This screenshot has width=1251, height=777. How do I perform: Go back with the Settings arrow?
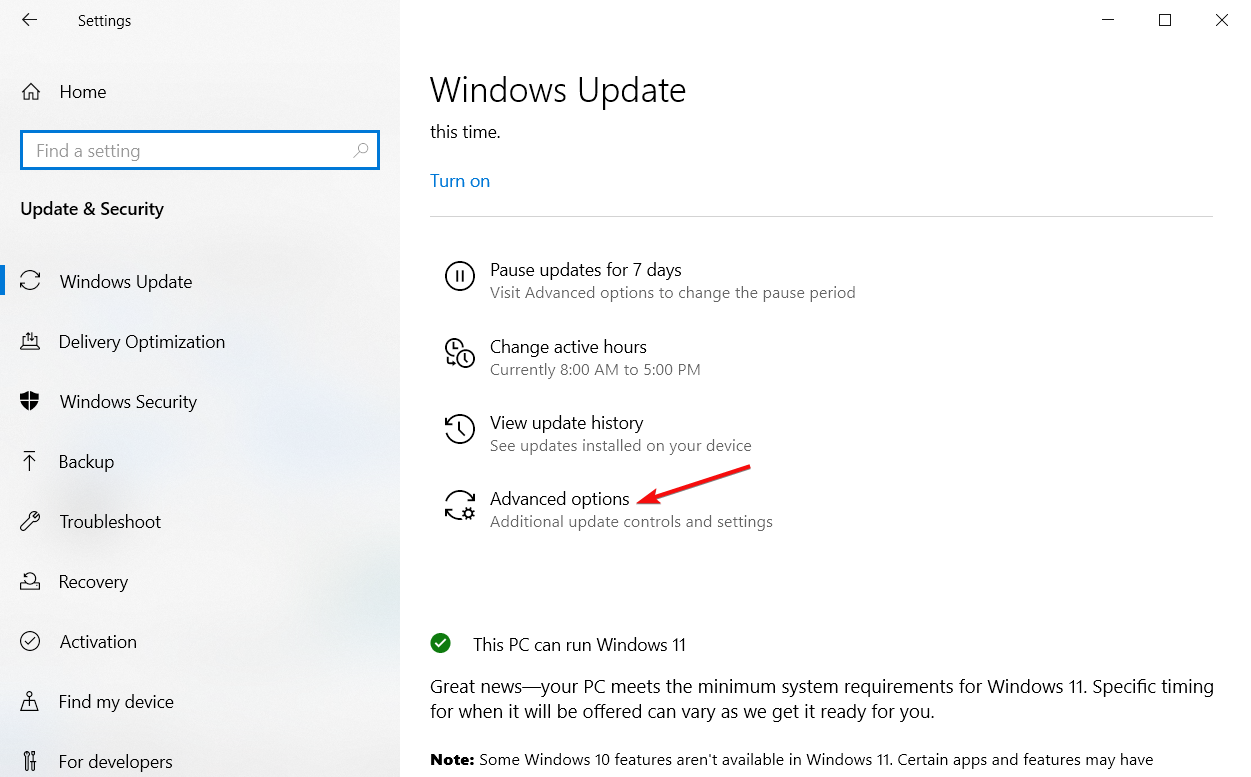pyautogui.click(x=29, y=20)
